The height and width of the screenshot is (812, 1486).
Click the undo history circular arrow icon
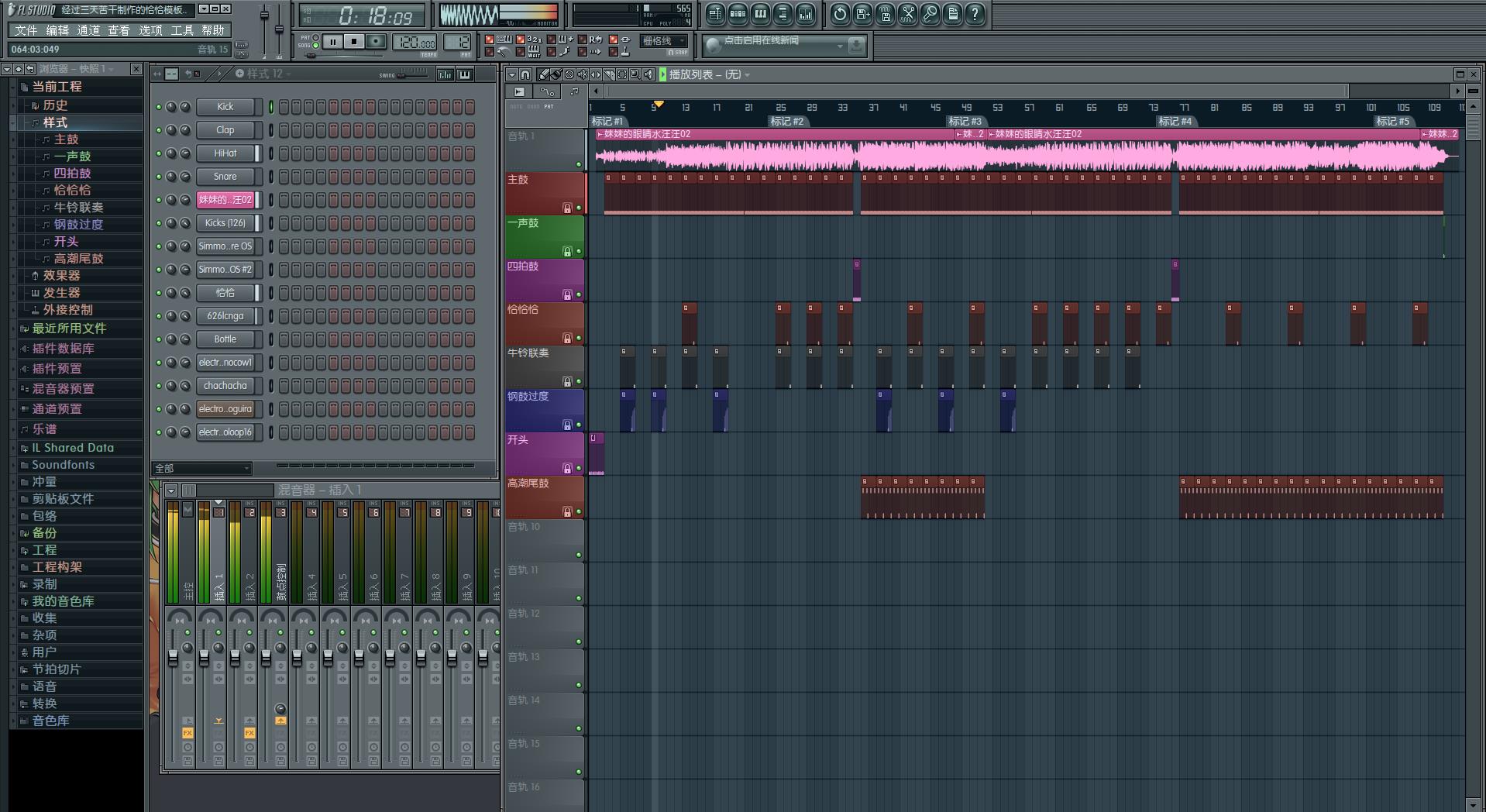point(840,14)
